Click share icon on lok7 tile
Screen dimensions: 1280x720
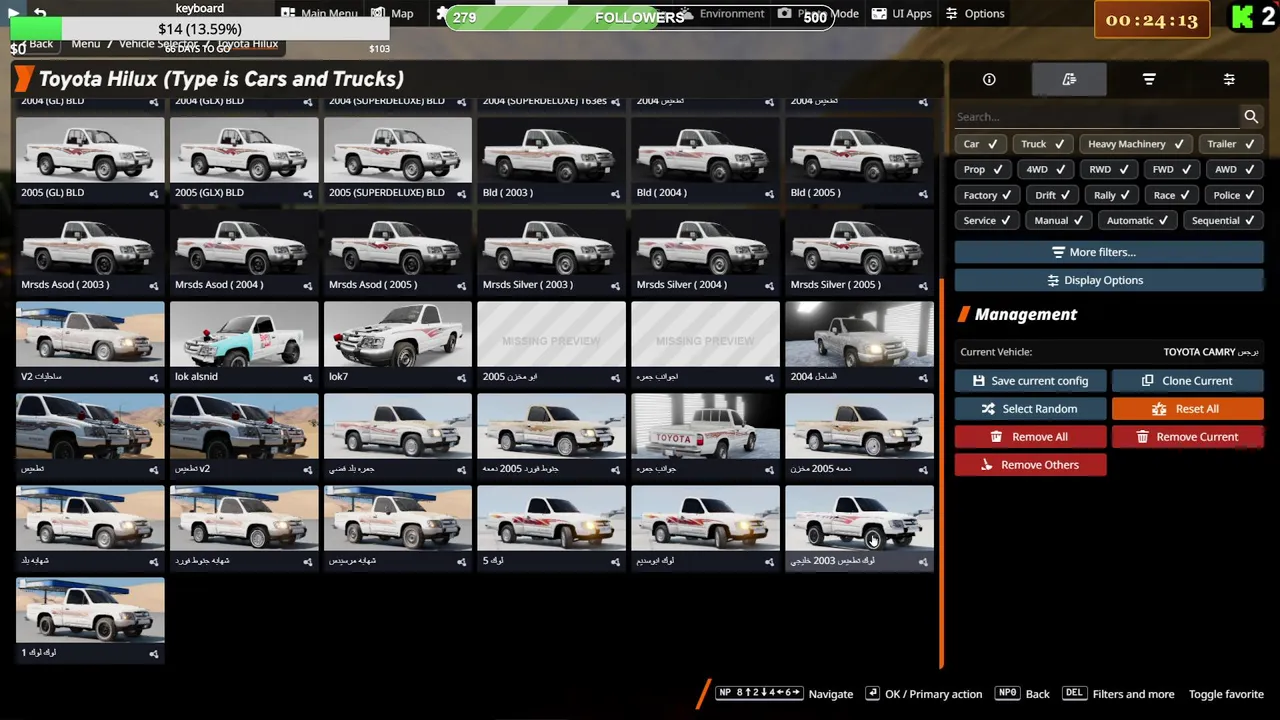coord(462,377)
